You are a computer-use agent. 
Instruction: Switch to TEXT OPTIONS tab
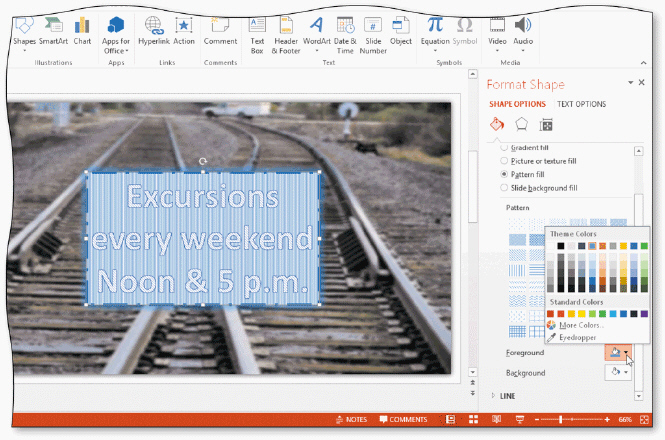581,104
